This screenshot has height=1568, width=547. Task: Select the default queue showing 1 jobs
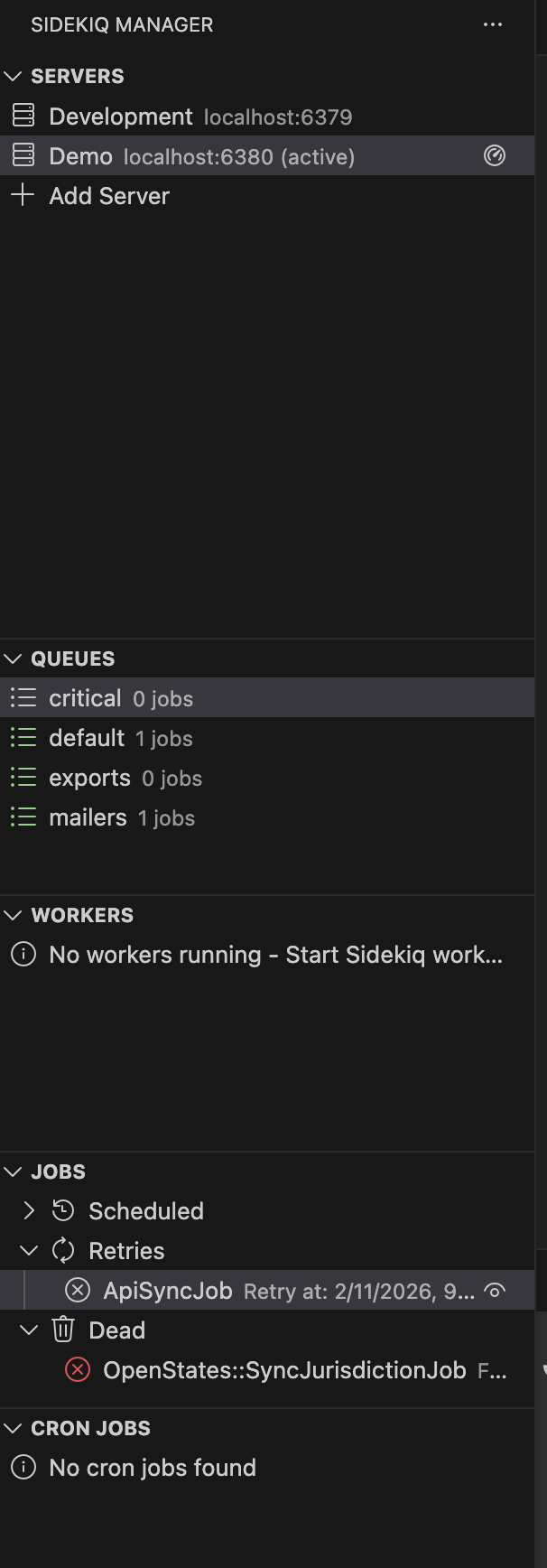(117, 737)
